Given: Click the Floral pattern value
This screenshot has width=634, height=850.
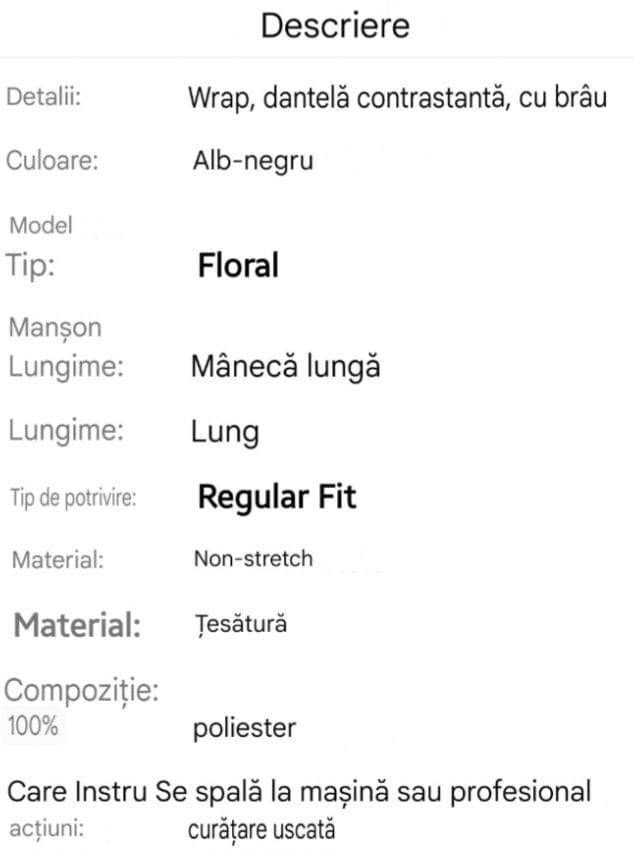Looking at the screenshot, I should pyautogui.click(x=238, y=265).
